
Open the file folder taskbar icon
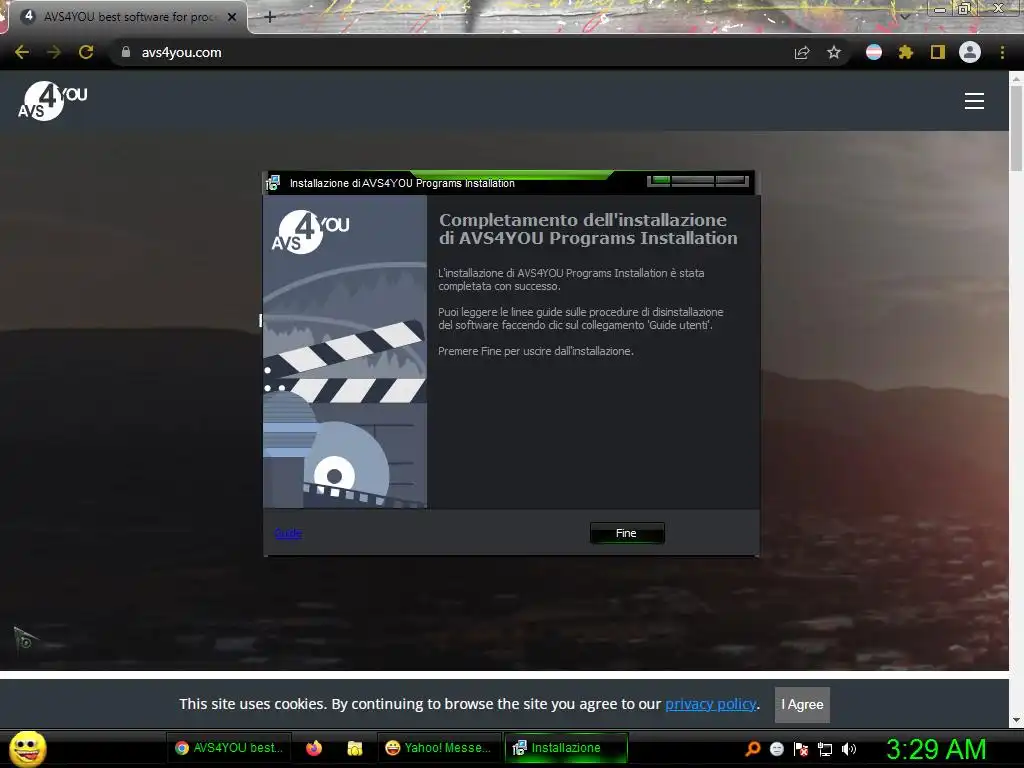click(x=355, y=748)
